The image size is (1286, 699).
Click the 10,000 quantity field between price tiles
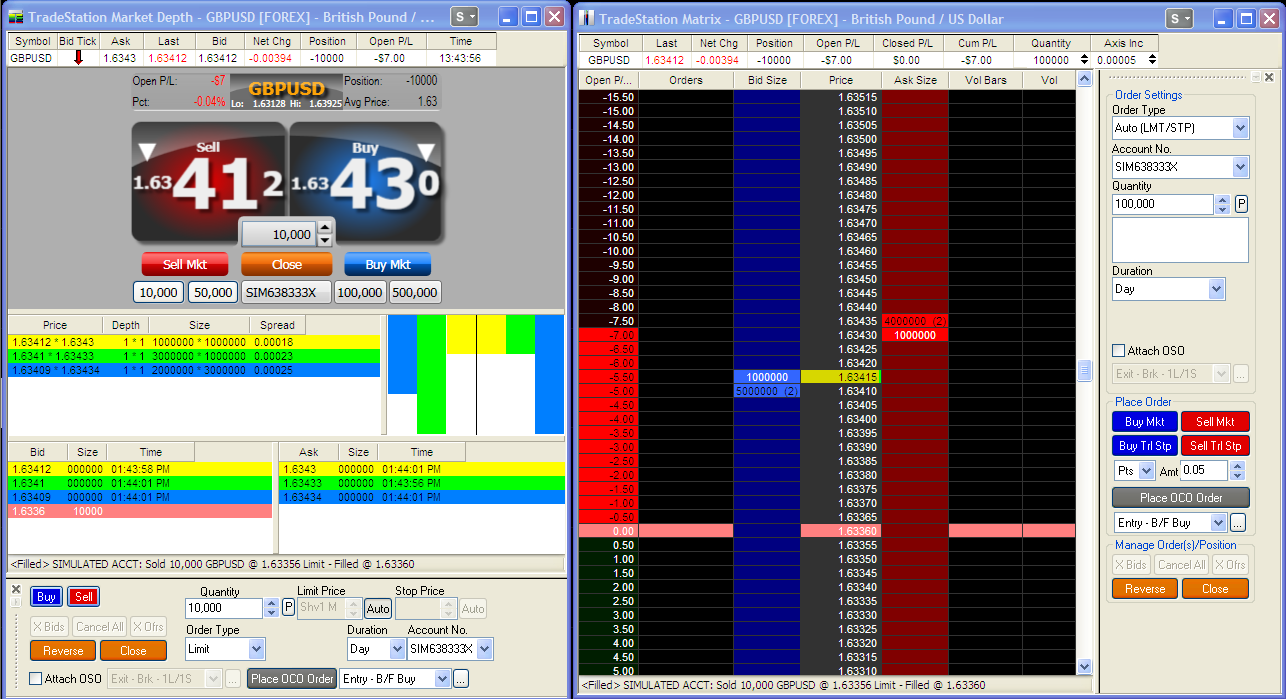coord(279,234)
